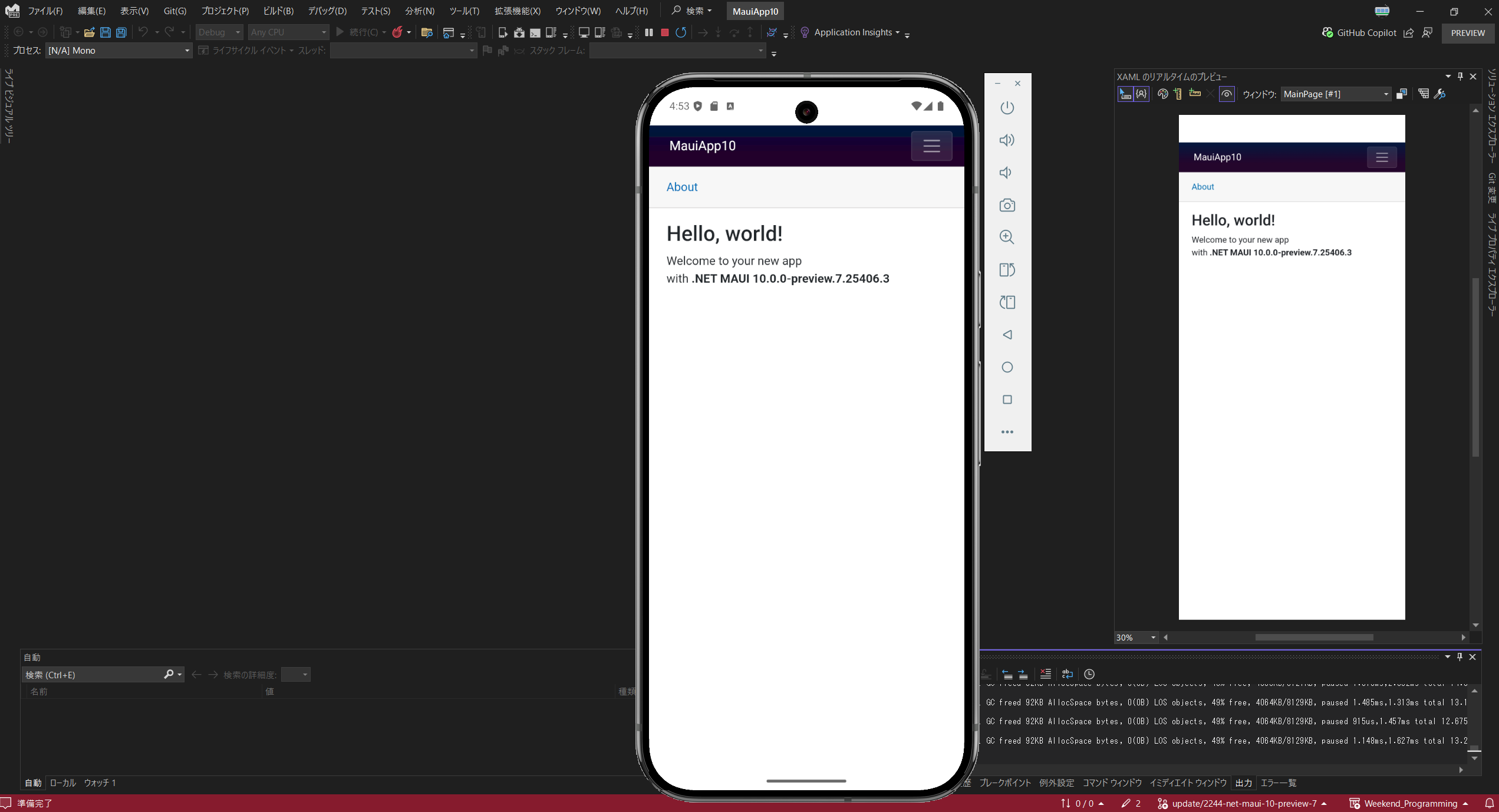Lower emulator volume with the speaker-down icon
The width and height of the screenshot is (1499, 812).
point(1006,173)
